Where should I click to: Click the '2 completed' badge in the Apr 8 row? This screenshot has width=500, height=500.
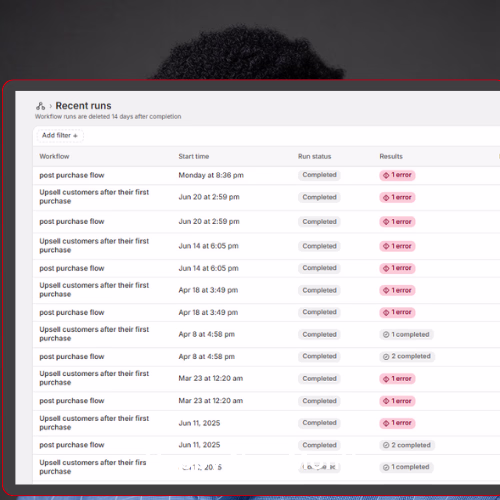coord(407,356)
